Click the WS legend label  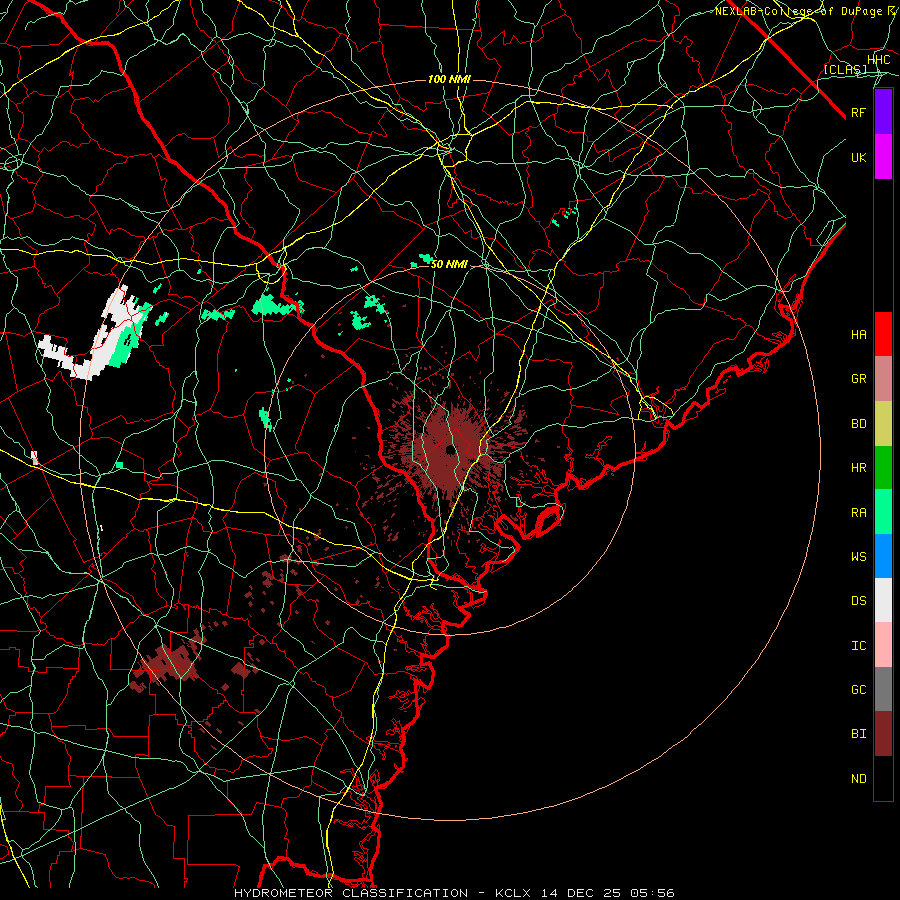[x=858, y=557]
